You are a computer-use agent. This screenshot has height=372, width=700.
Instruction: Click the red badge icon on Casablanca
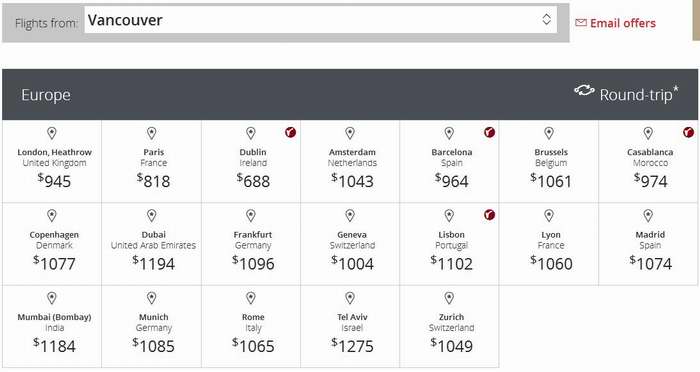click(x=688, y=132)
